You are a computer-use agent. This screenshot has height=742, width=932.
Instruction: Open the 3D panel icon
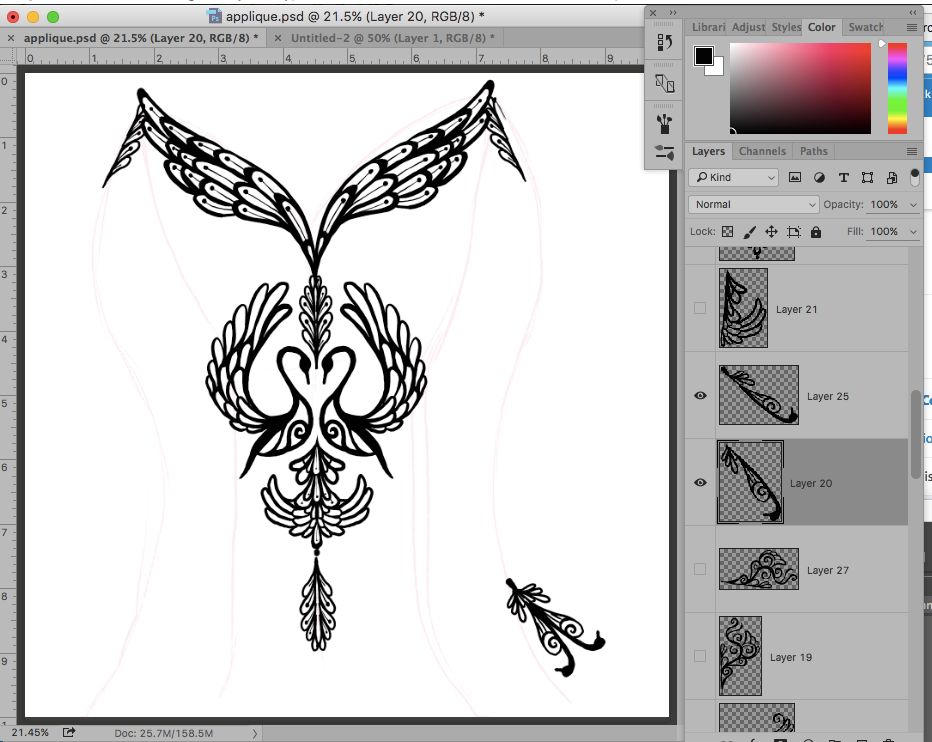pyautogui.click(x=664, y=83)
